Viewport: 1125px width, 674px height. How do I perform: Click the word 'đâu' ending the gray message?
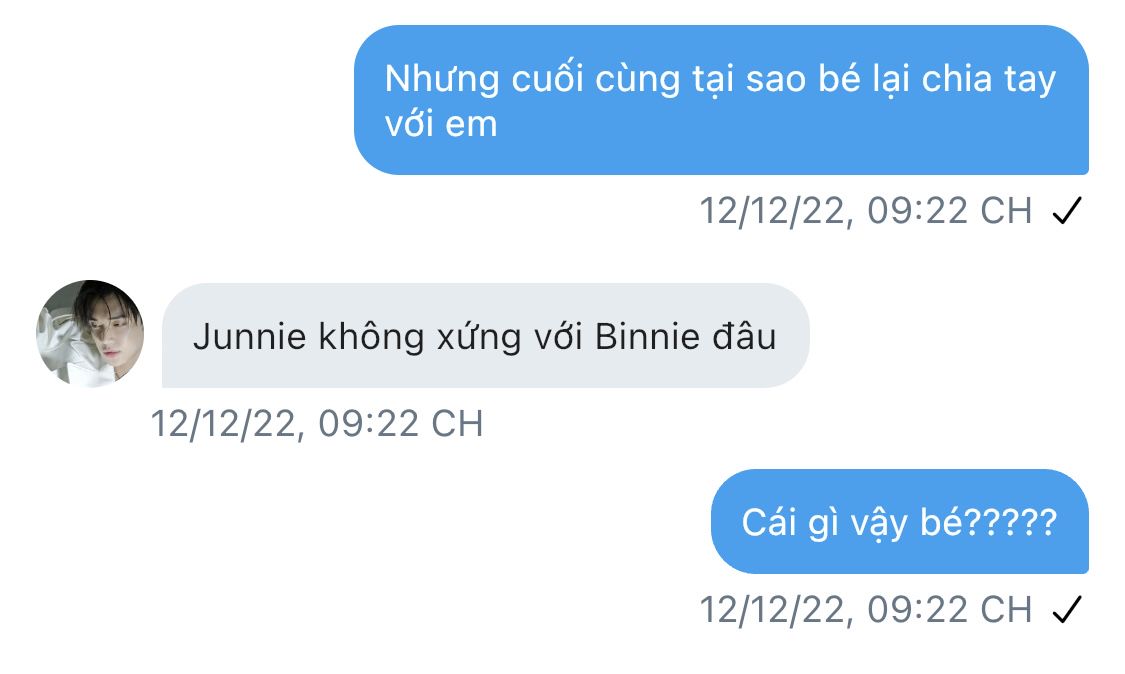(744, 336)
